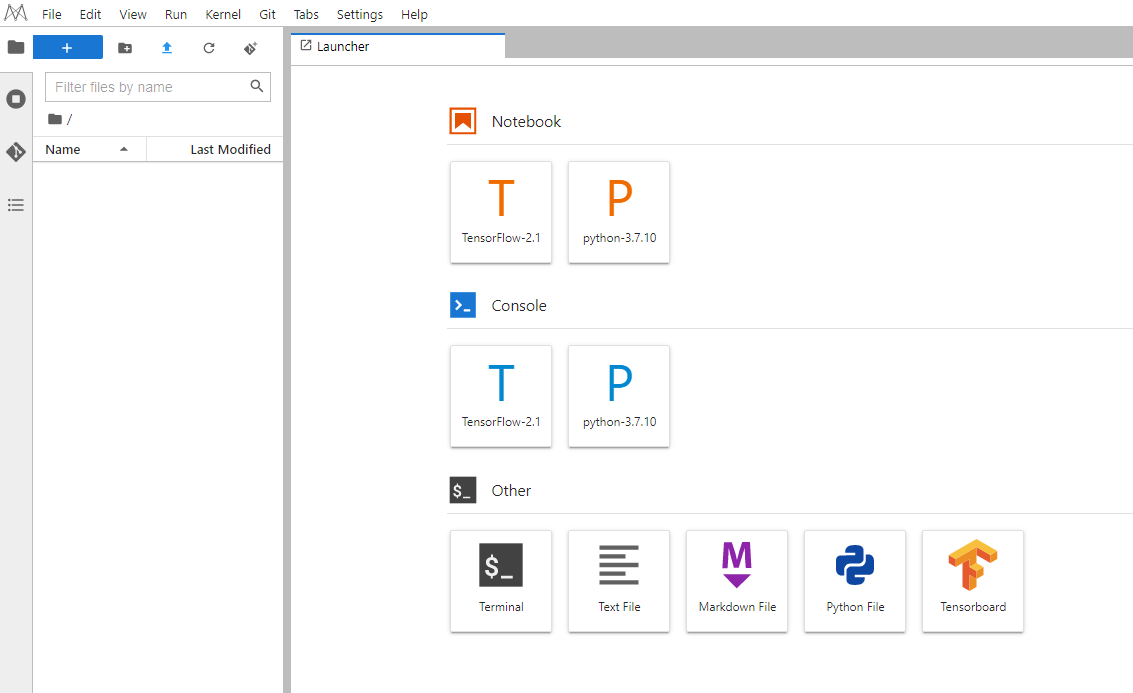Launch a TensorFlow-2.1 notebook

coord(501,212)
